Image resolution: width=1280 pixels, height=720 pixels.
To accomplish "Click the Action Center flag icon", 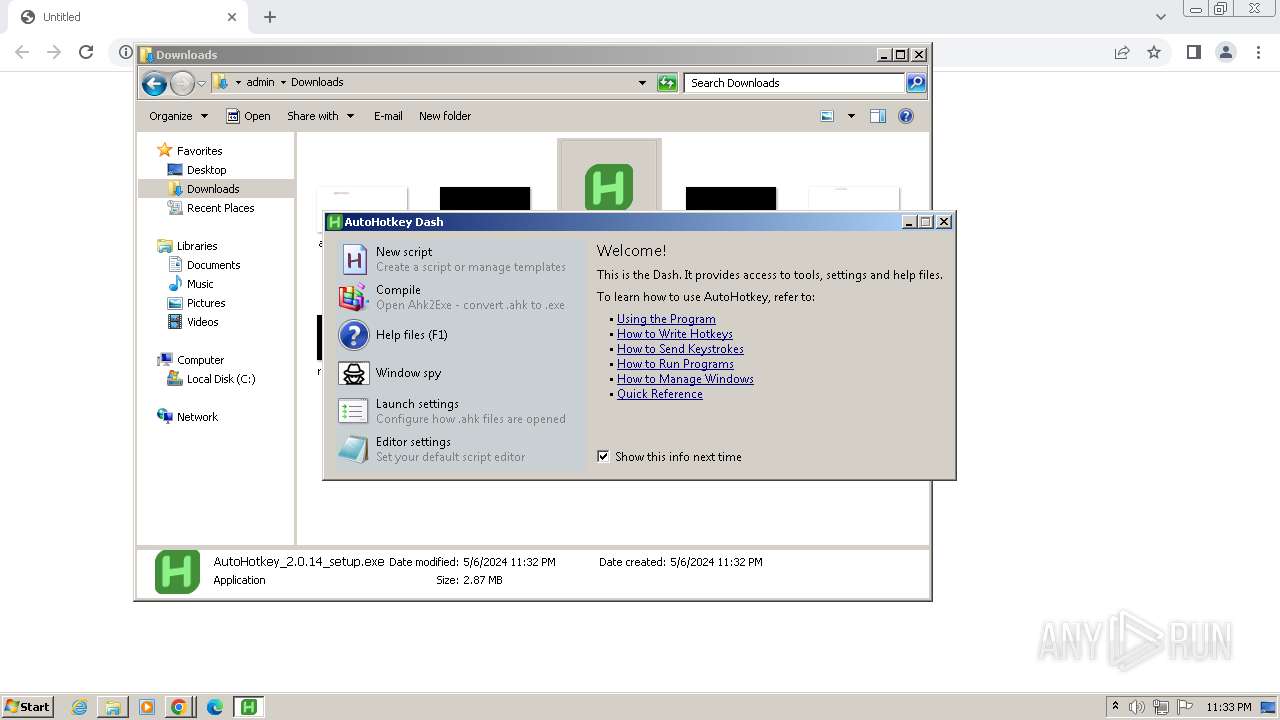I will (x=1185, y=707).
